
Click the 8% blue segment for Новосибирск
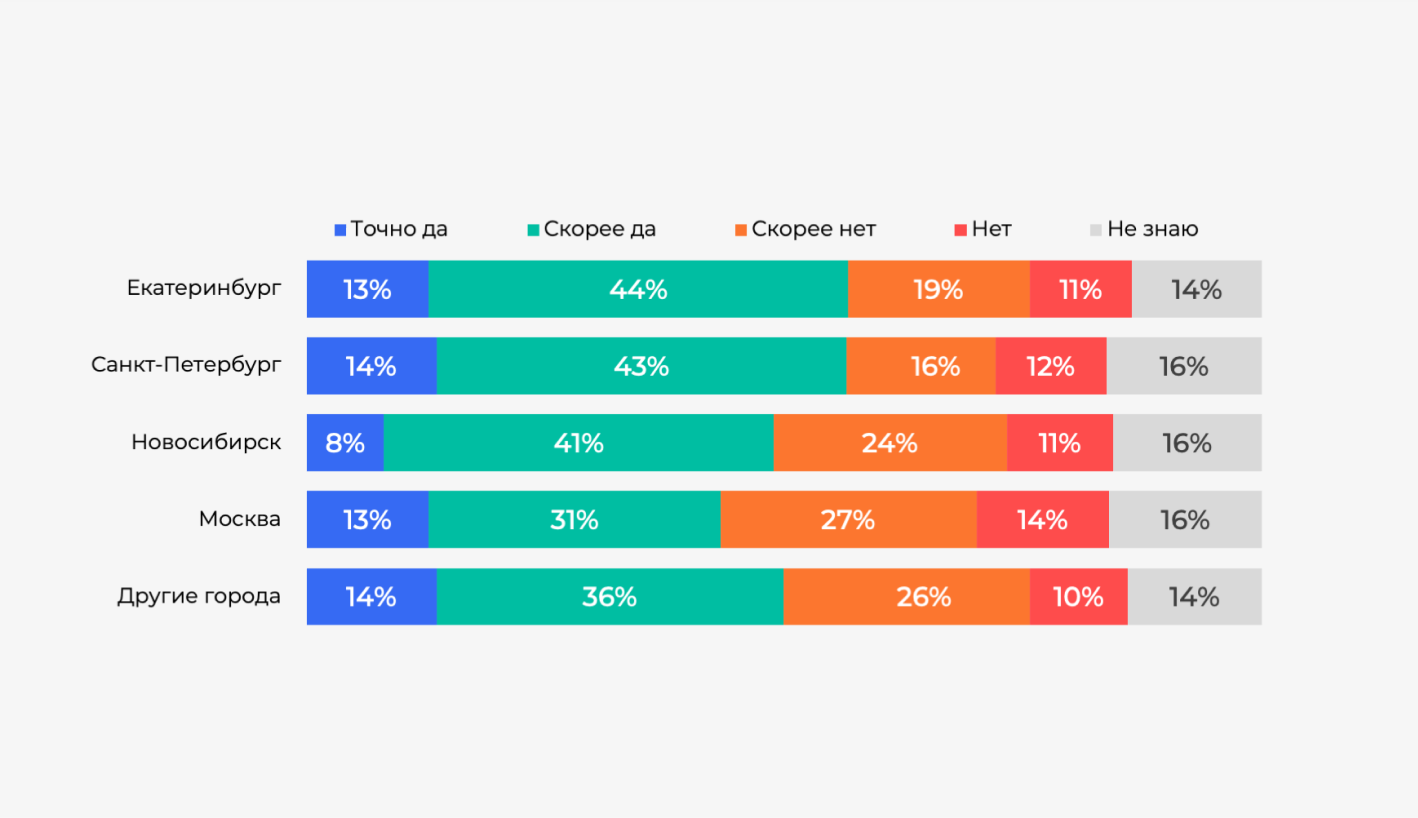pyautogui.click(x=345, y=442)
